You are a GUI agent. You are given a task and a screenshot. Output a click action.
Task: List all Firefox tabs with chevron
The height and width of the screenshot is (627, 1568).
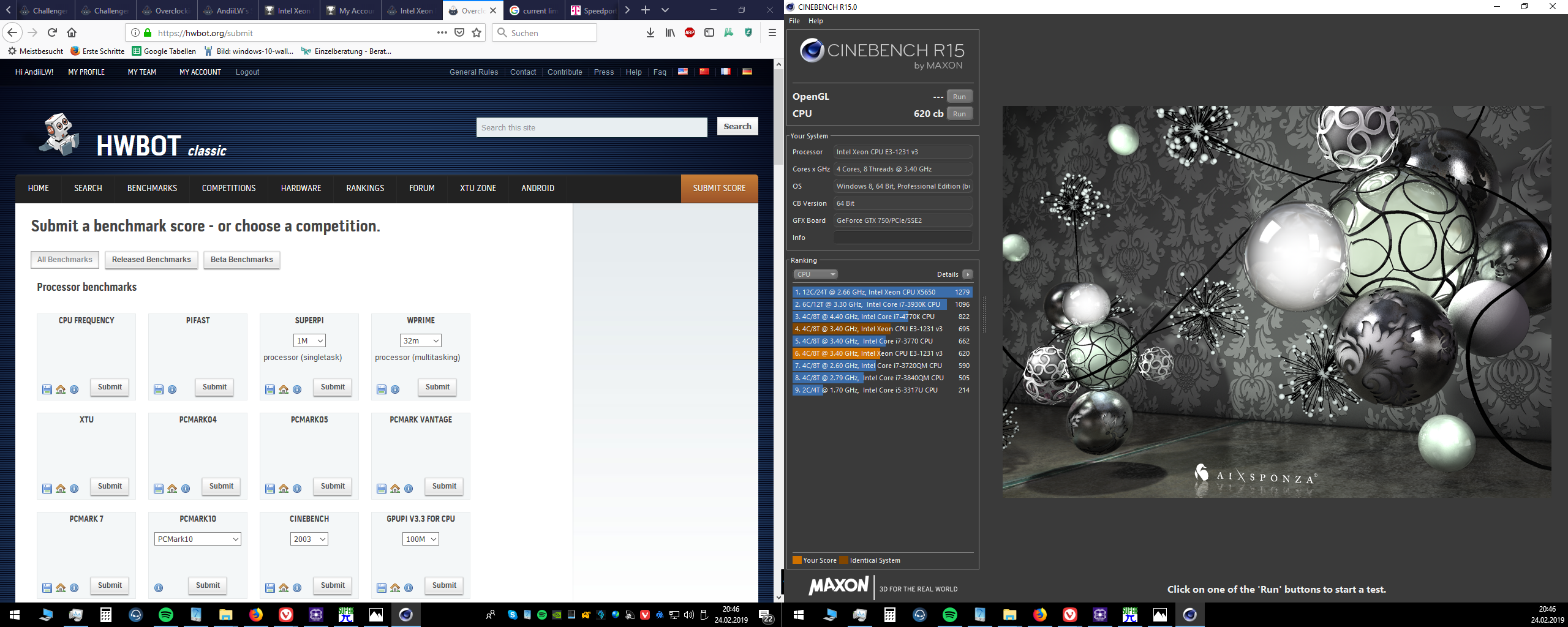(665, 10)
